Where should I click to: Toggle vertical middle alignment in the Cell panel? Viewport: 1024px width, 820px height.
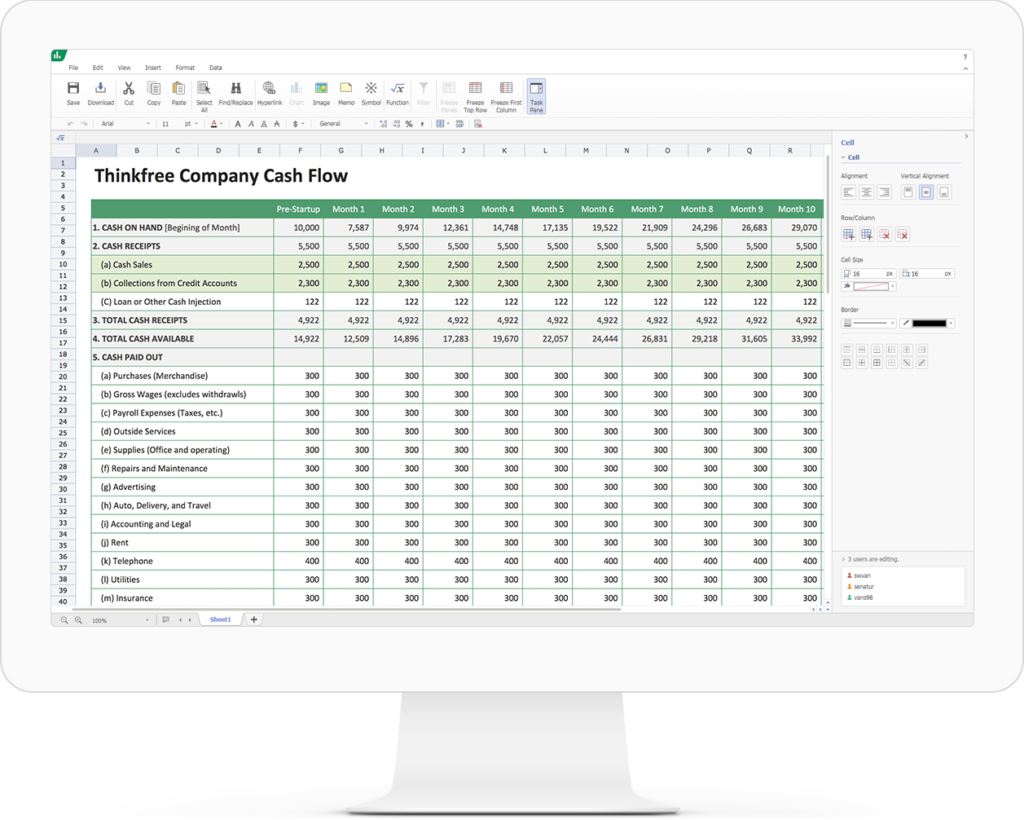(926, 192)
